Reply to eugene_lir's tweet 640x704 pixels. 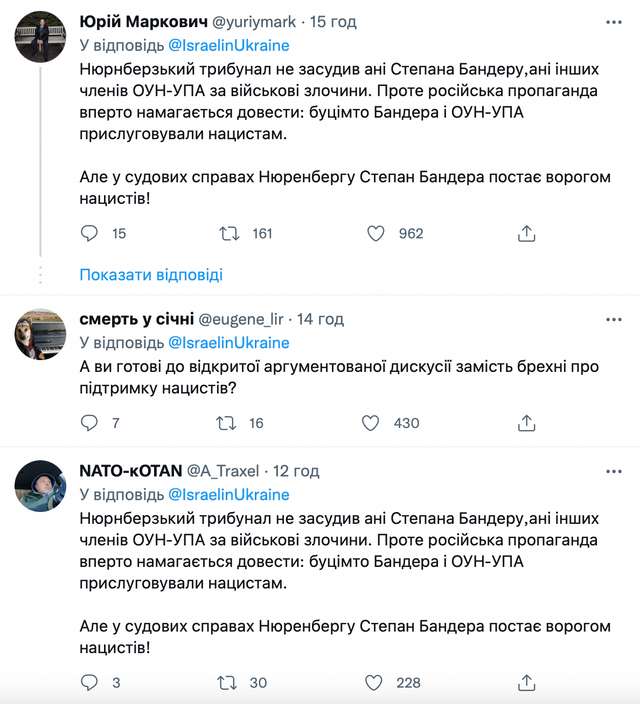tap(89, 423)
